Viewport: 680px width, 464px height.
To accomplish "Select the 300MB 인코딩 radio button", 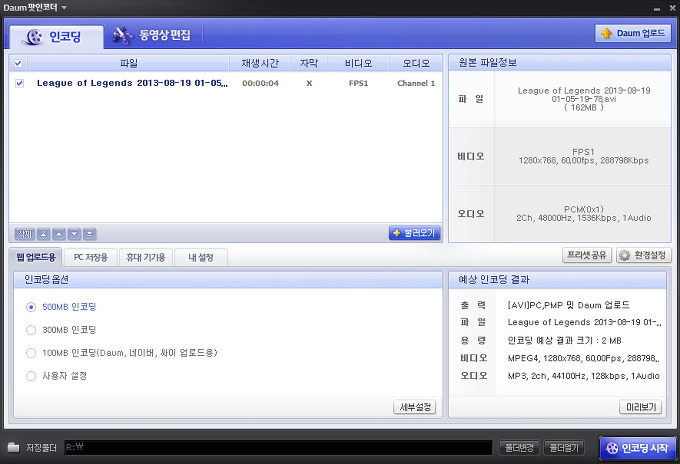I will tap(31, 330).
